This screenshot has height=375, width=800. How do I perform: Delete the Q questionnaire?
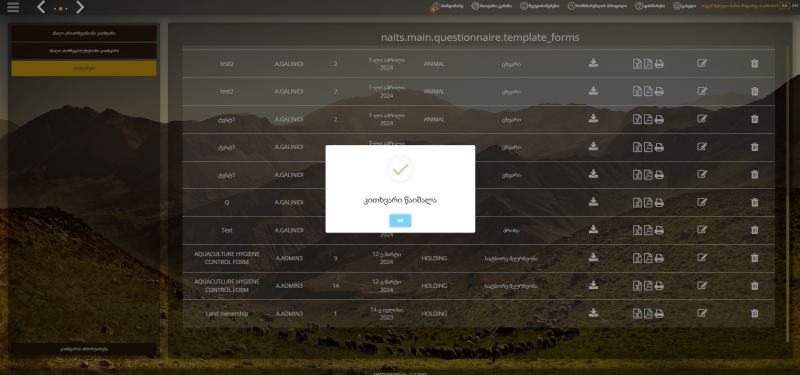(755, 202)
